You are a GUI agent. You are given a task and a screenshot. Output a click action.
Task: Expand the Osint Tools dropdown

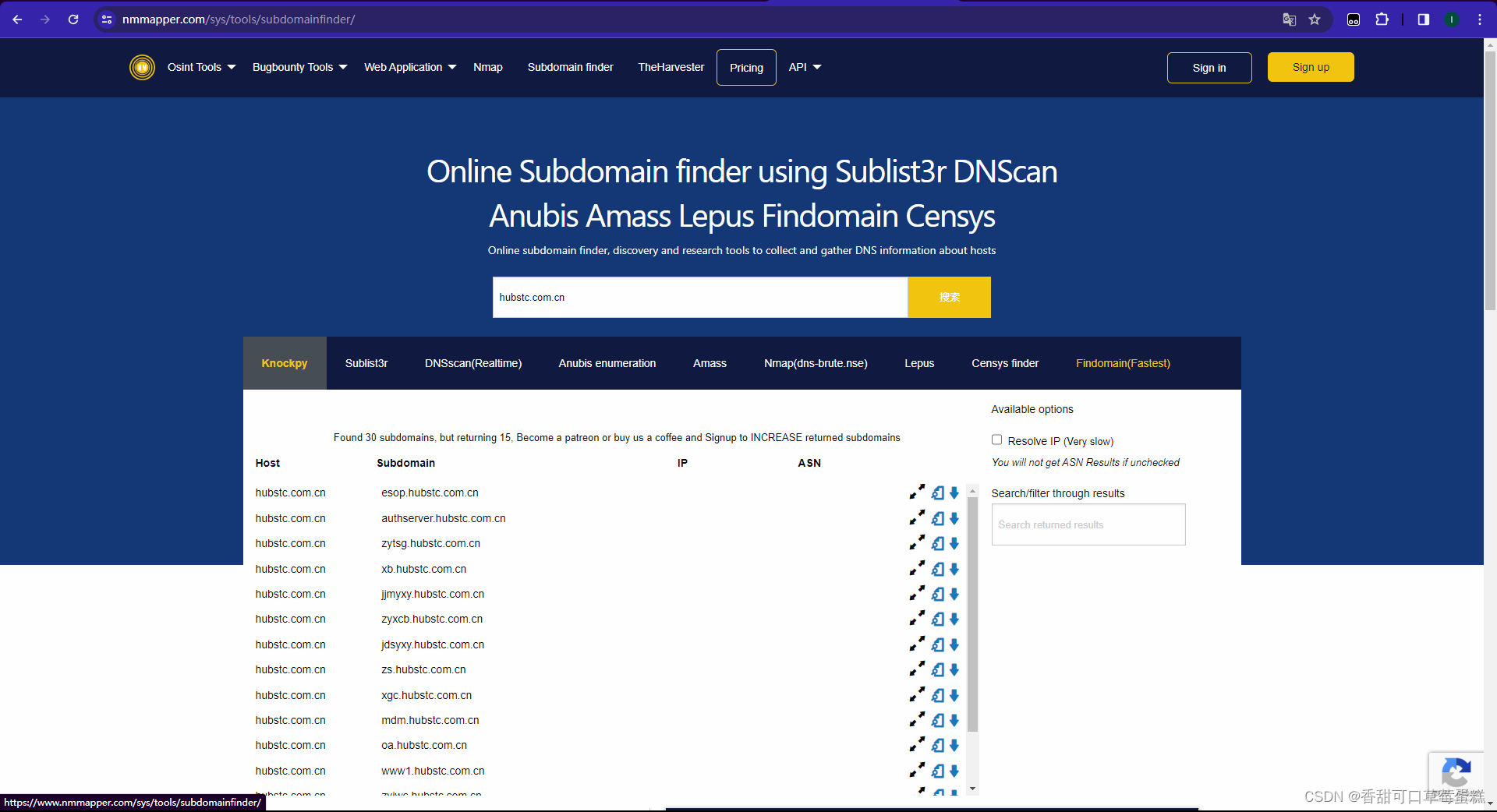201,67
